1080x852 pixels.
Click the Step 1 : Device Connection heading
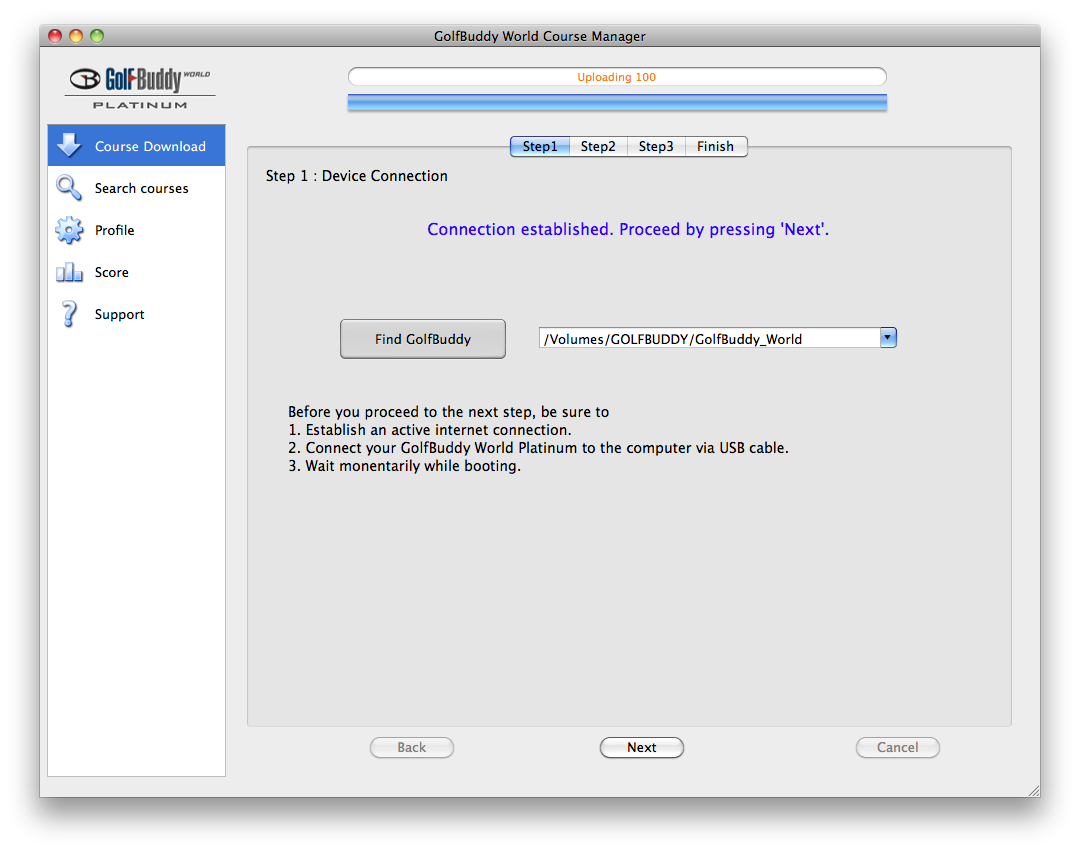click(x=357, y=176)
